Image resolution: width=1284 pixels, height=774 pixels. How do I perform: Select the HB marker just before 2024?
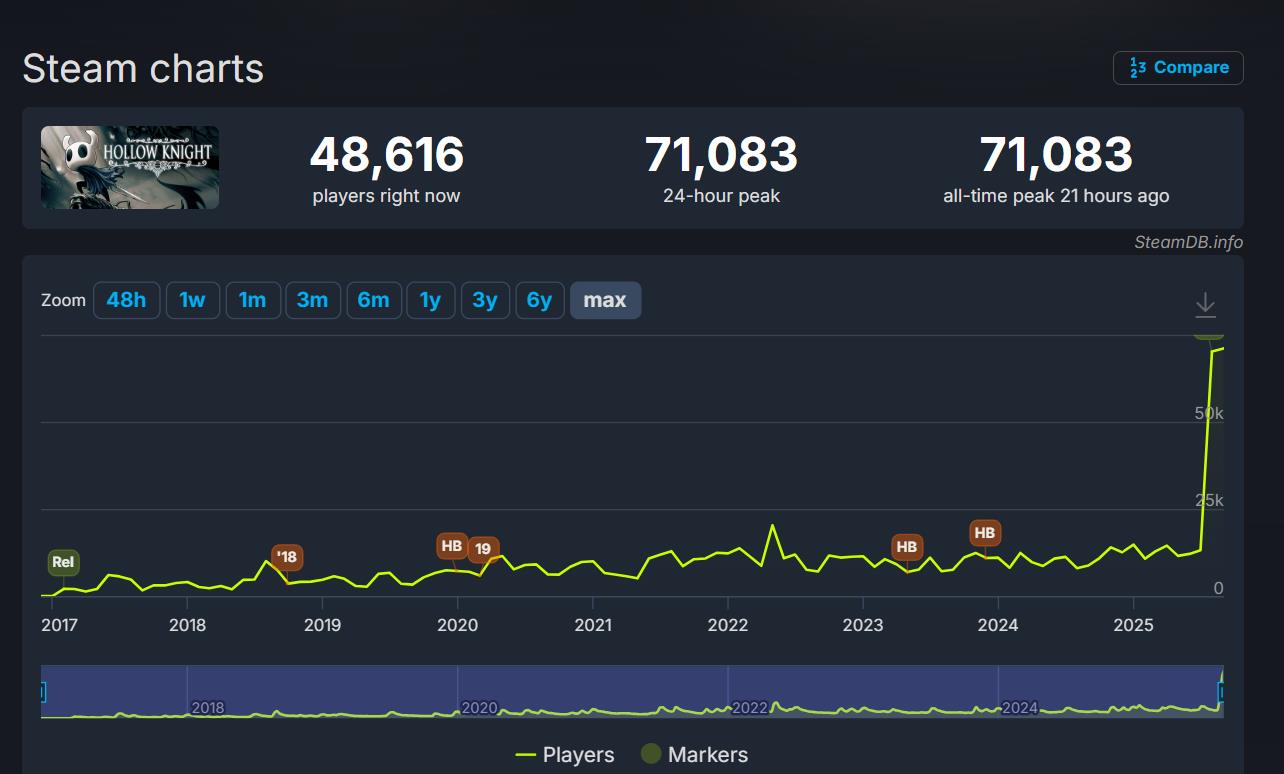pyautogui.click(x=984, y=533)
